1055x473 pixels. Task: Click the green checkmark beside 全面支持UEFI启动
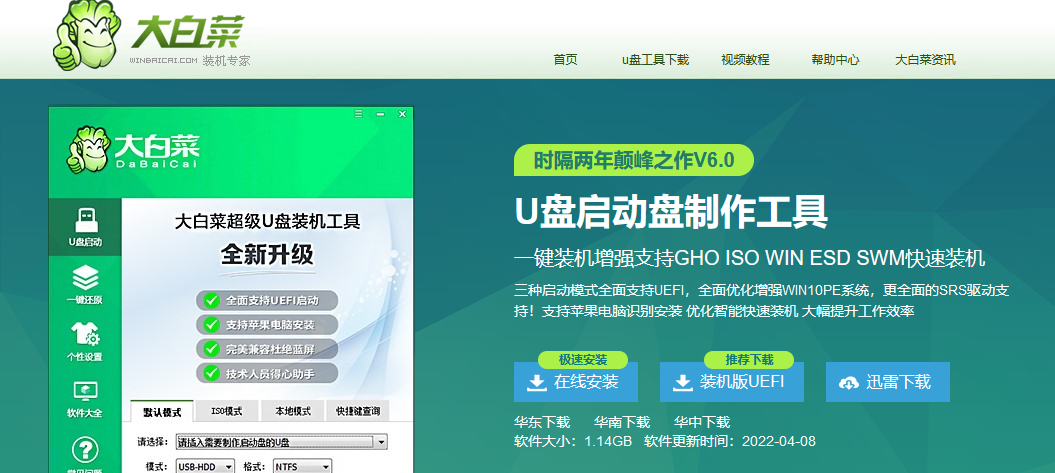click(212, 300)
